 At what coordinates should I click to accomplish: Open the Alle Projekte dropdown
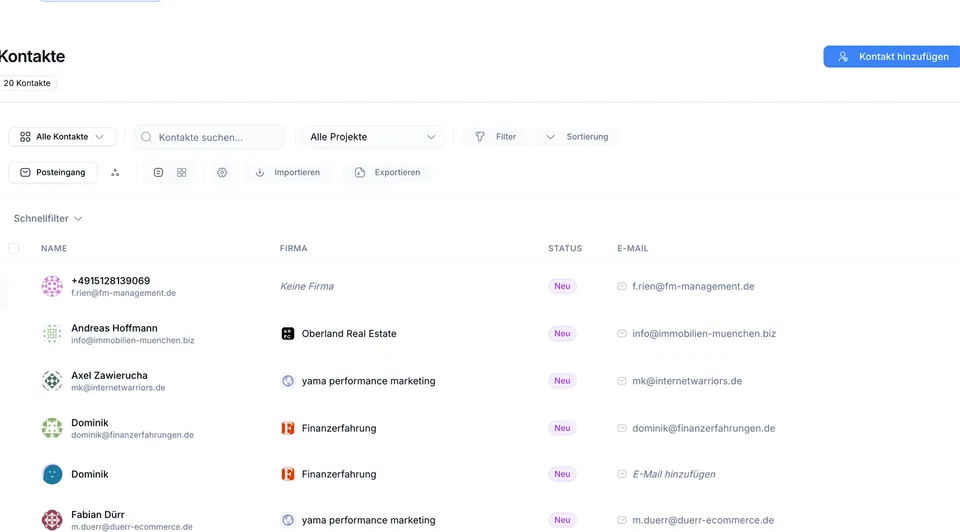coord(373,137)
